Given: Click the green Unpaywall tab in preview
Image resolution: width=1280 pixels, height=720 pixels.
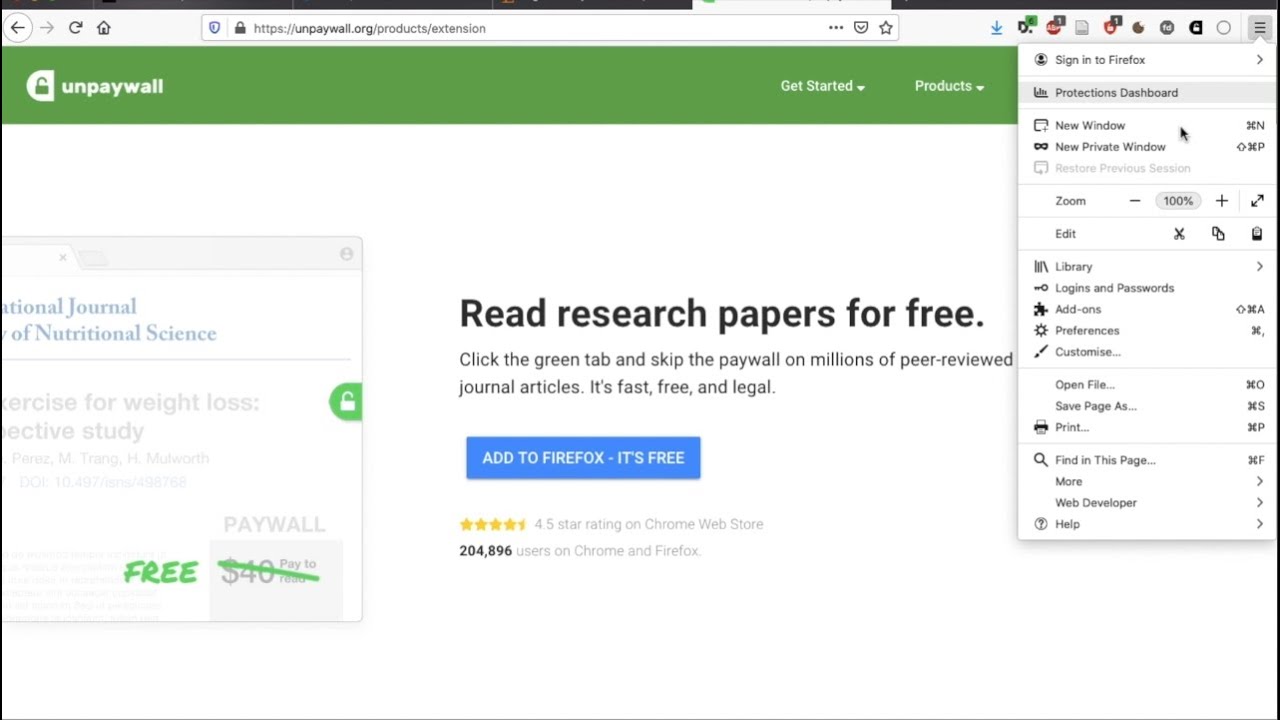Looking at the screenshot, I should click(x=346, y=402).
